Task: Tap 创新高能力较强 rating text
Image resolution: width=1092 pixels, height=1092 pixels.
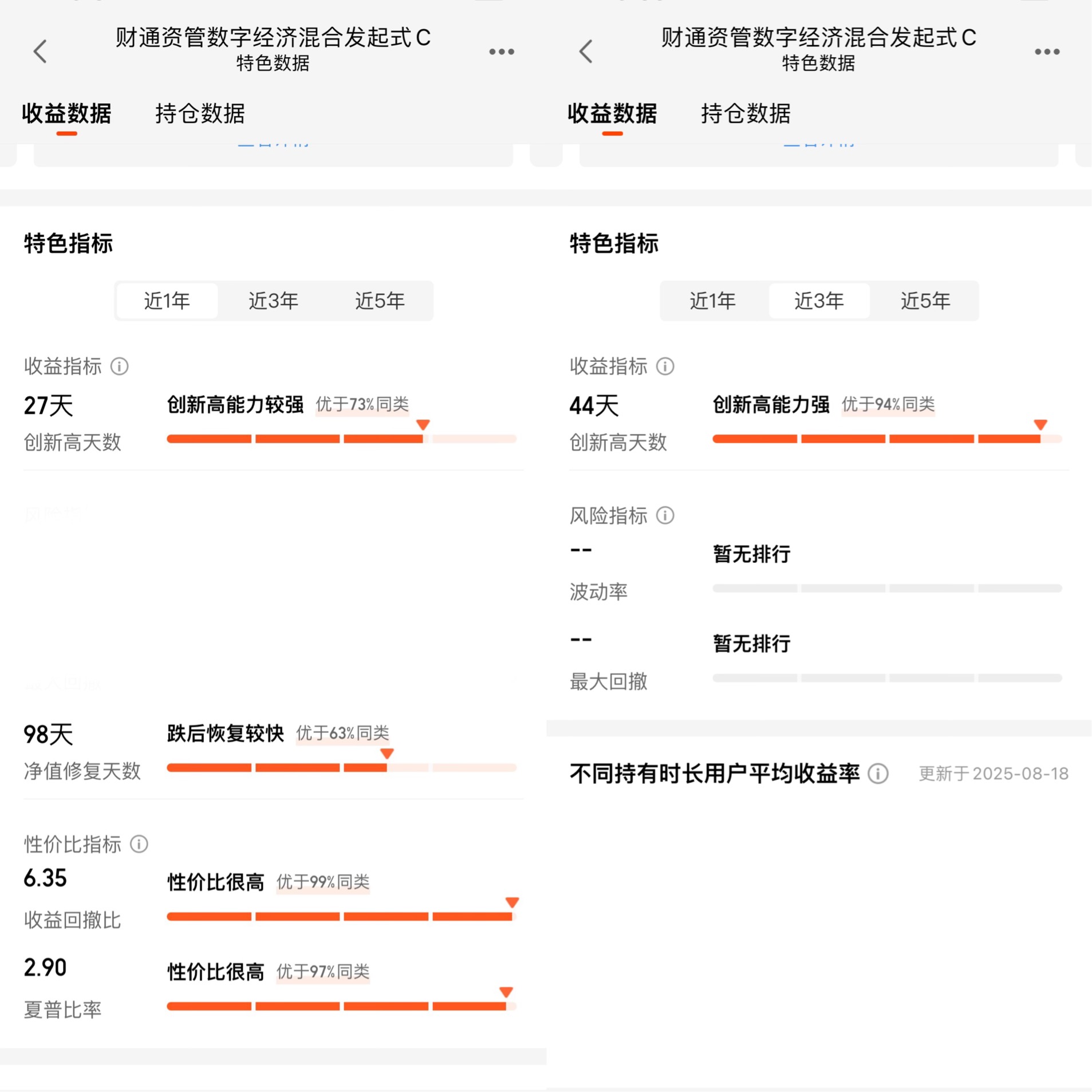Action: [235, 404]
